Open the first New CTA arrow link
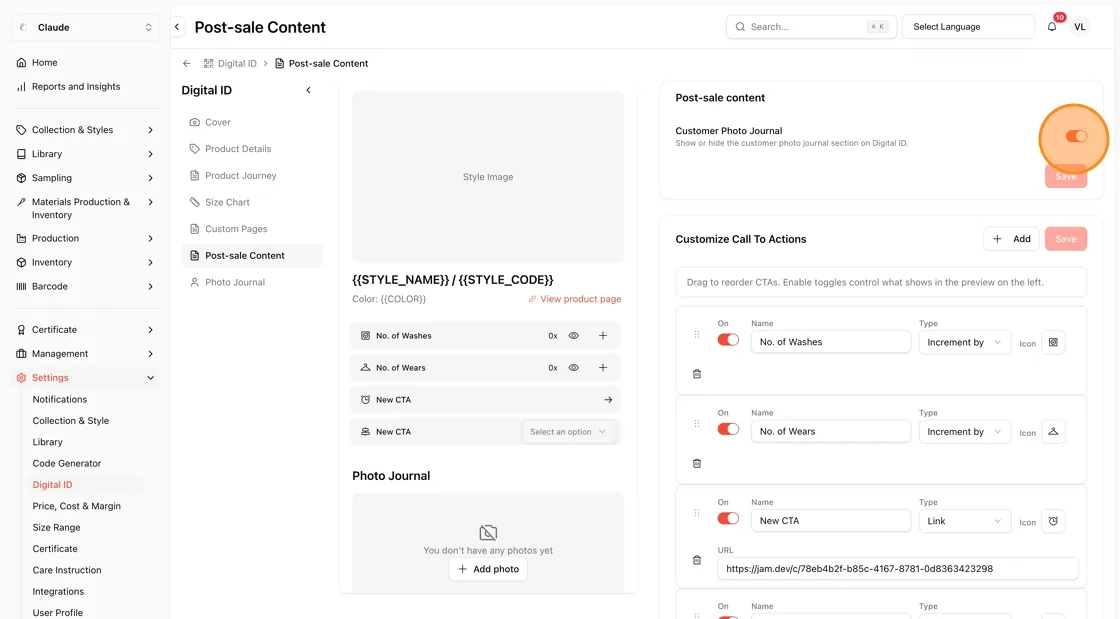The height and width of the screenshot is (619, 1120). tap(608, 400)
